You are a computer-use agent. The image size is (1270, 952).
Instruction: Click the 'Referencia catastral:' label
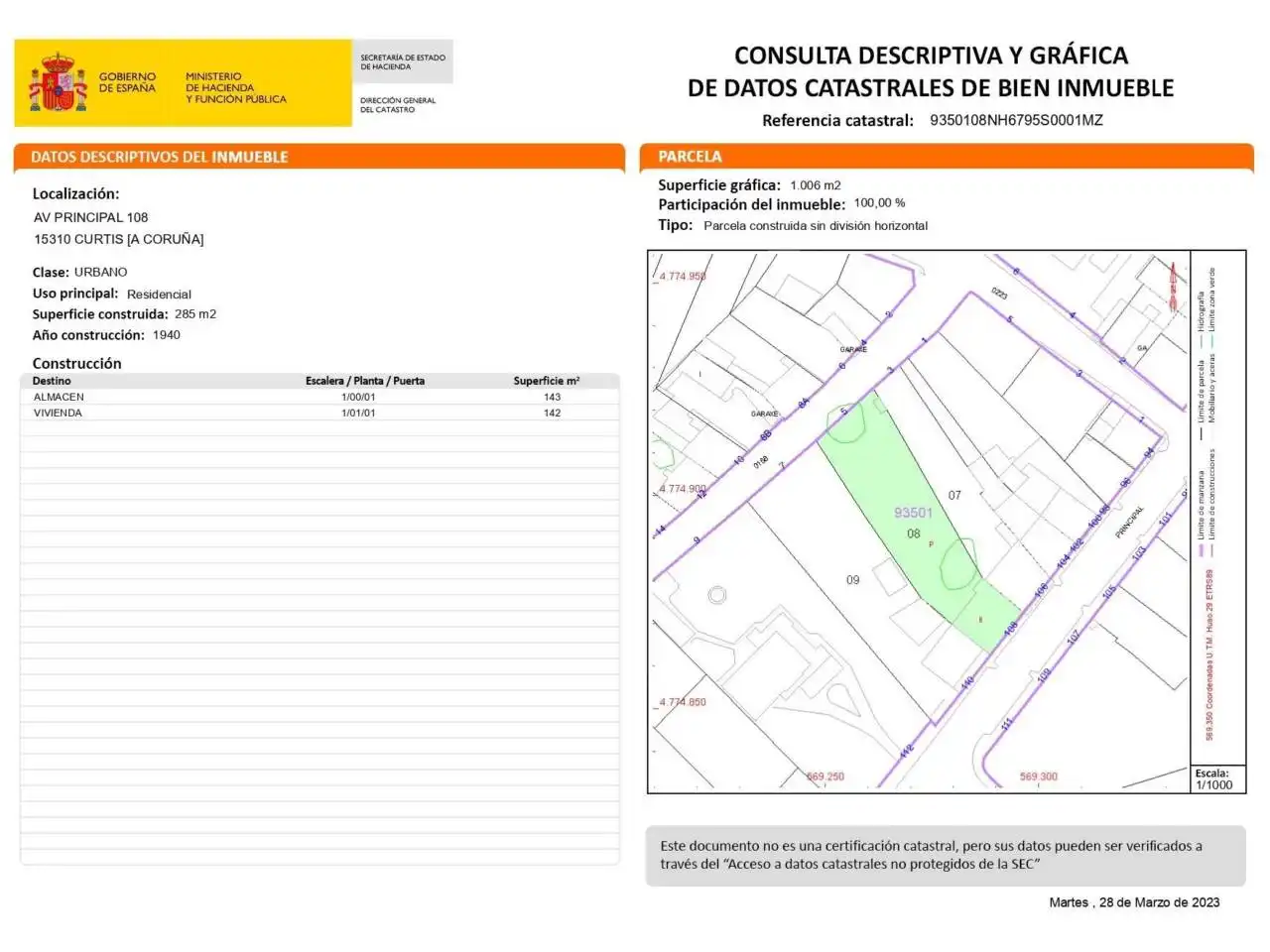point(837,121)
